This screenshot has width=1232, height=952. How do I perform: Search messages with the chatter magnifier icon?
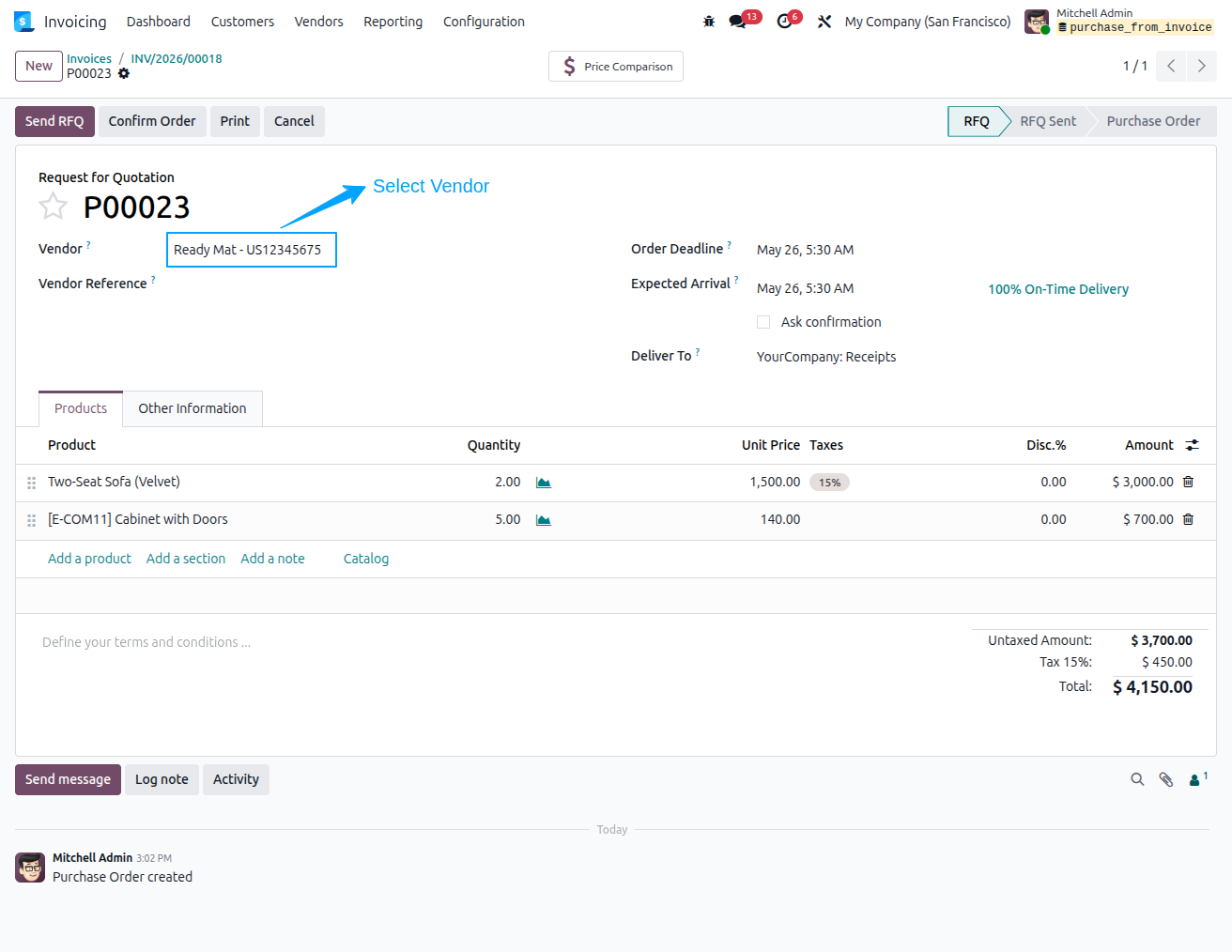coord(1137,779)
